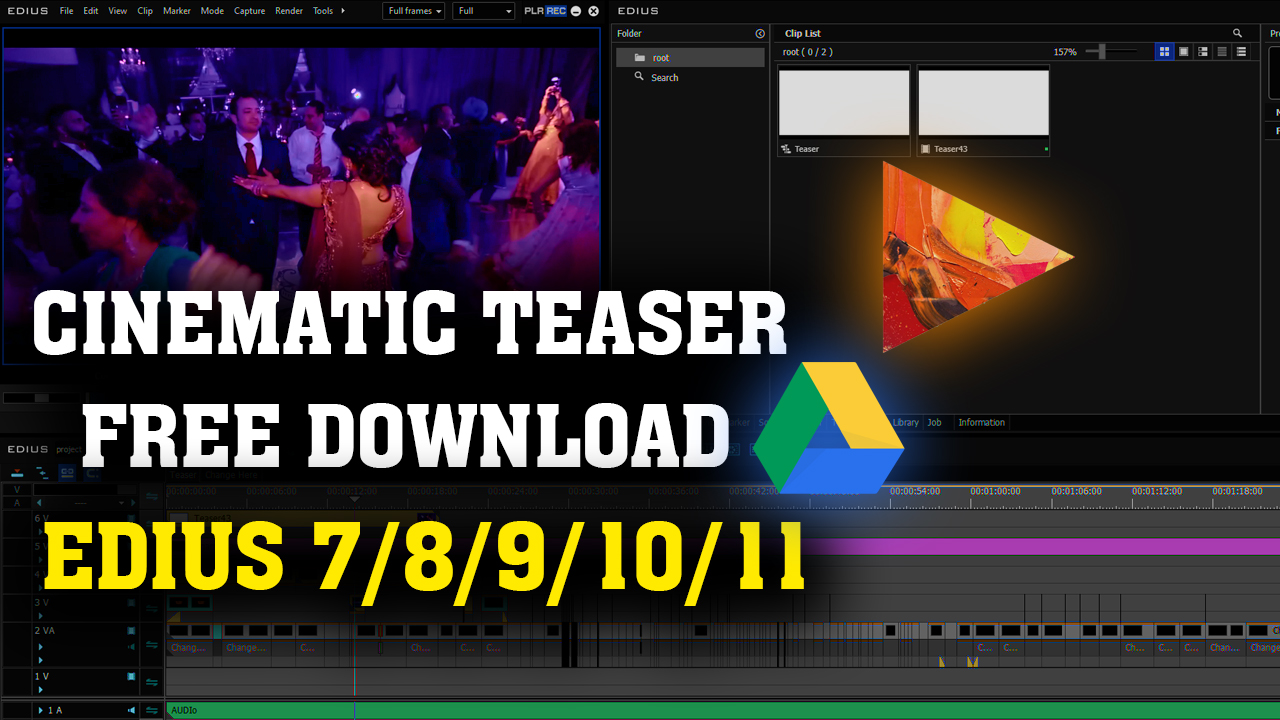Select the root folder
Image resolution: width=1280 pixels, height=720 pixels.
690,58
